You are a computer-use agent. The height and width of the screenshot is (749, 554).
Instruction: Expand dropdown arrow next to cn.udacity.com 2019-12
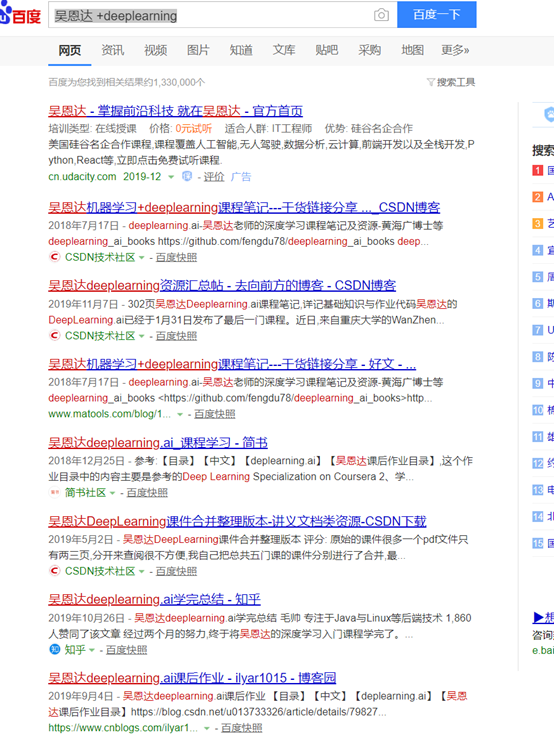click(171, 177)
